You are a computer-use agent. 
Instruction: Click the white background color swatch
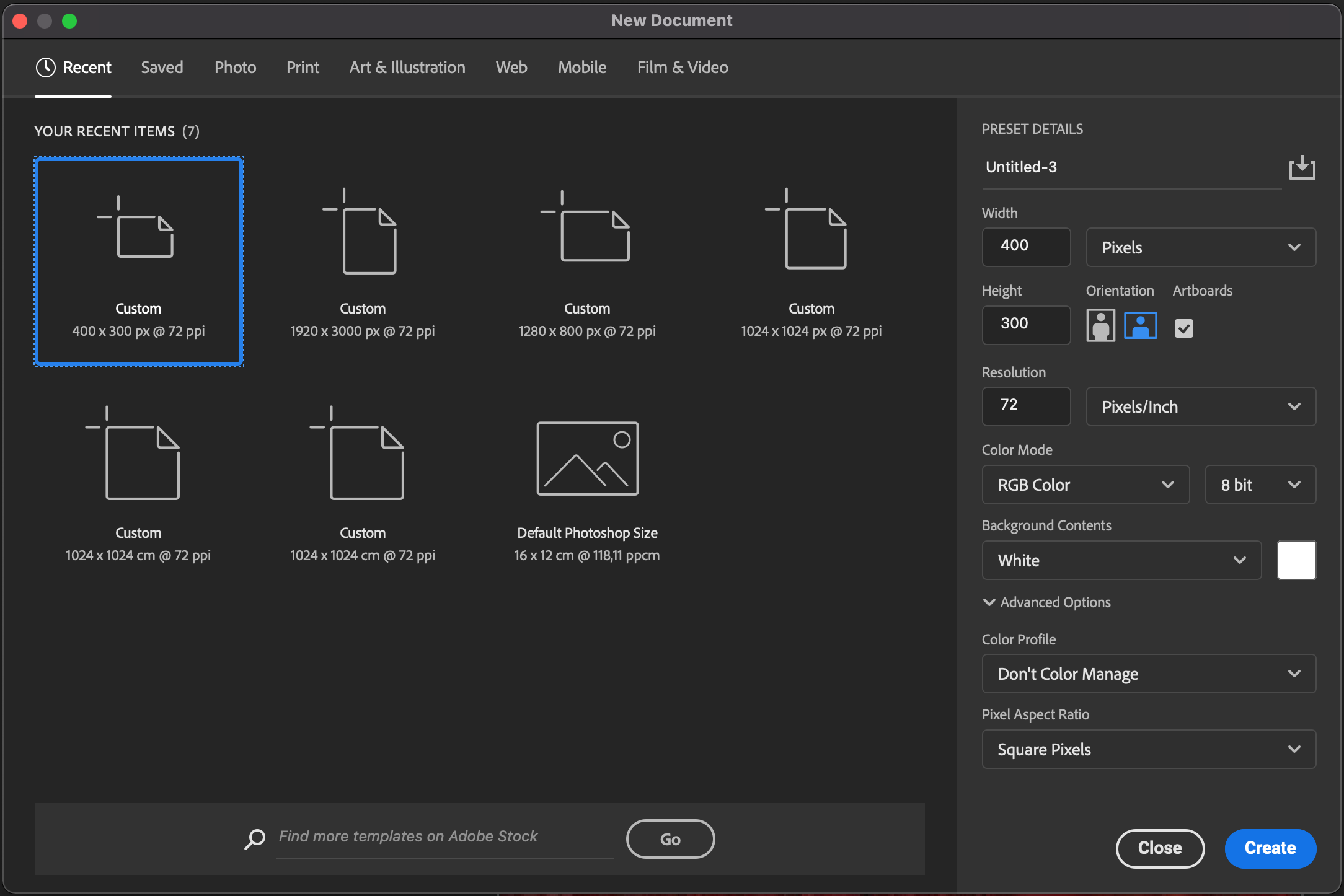[x=1296, y=560]
